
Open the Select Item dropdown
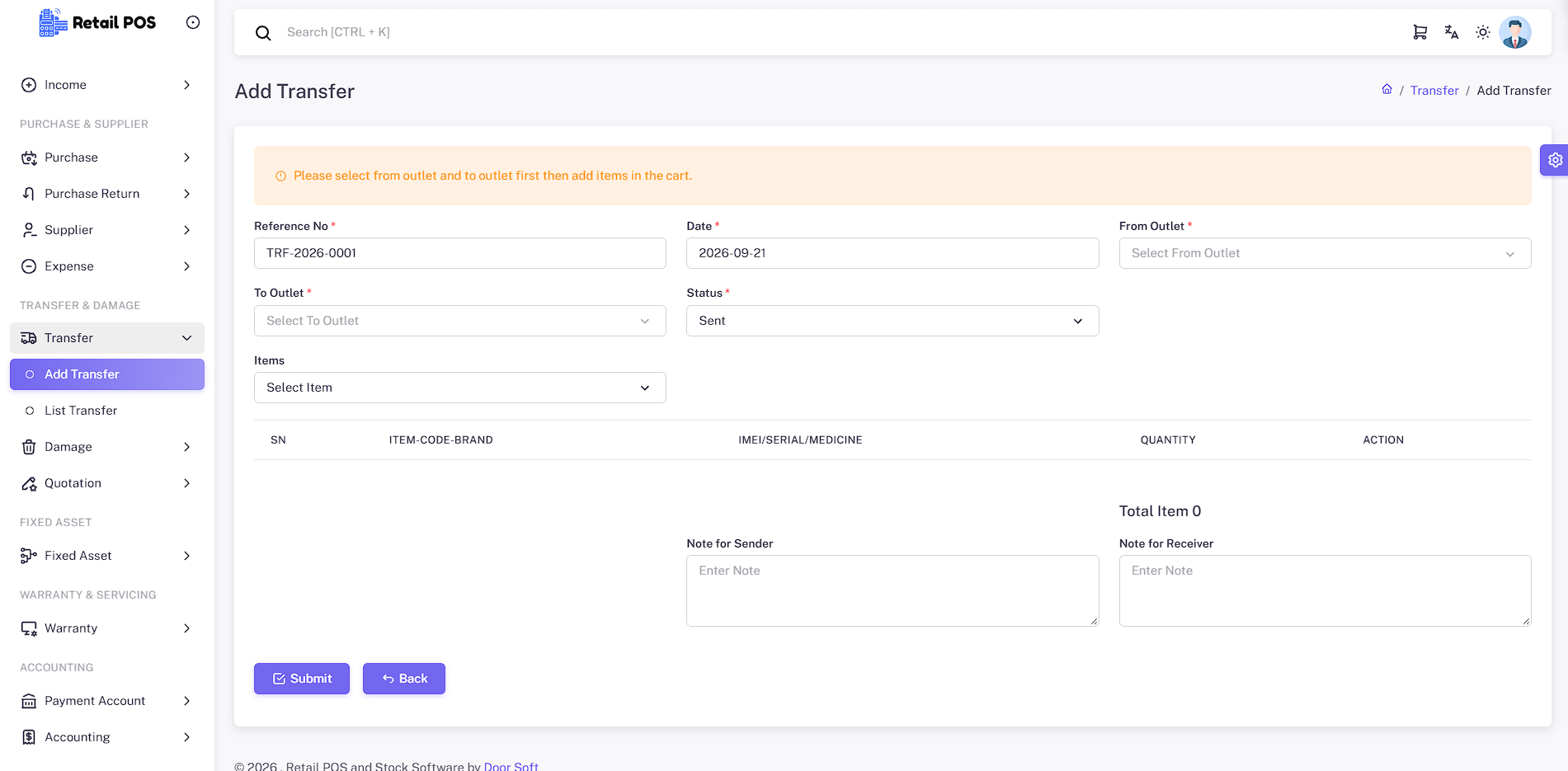coord(459,388)
